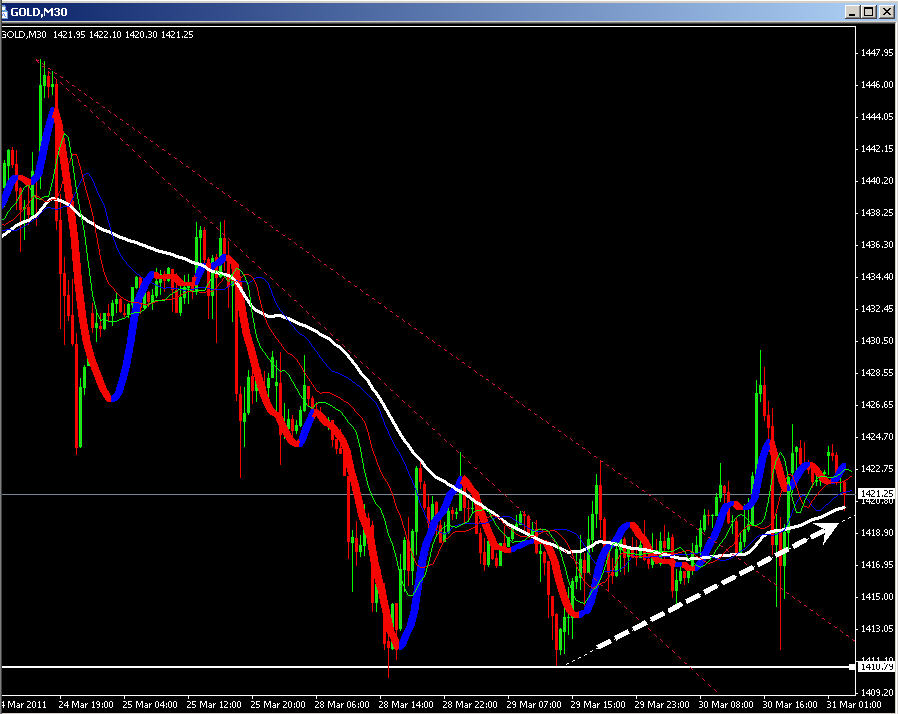Screen dimensions: 898x714
Task: Click the close value 1421.25 in chart header
Action: click(x=177, y=35)
